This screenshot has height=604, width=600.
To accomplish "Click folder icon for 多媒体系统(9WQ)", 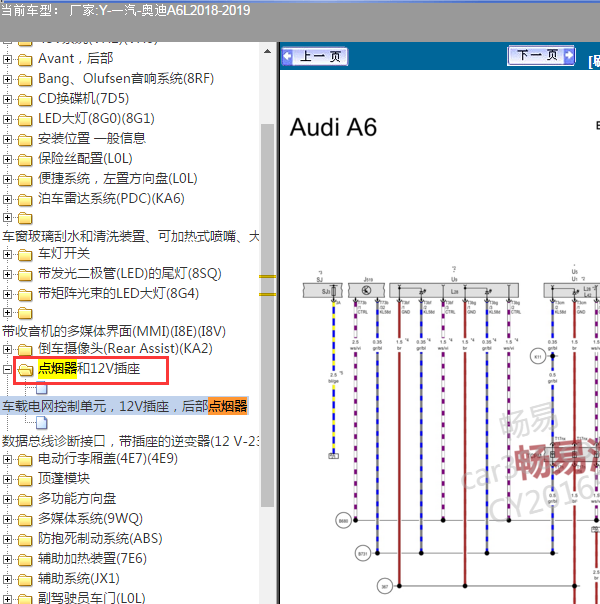I will click(25, 520).
